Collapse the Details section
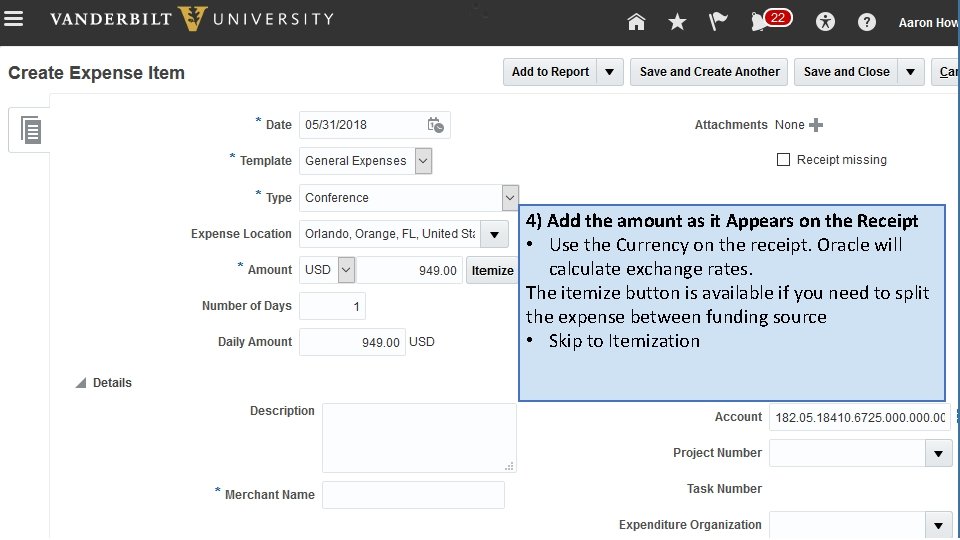Image resolution: width=960 pixels, height=540 pixels. pyautogui.click(x=81, y=383)
